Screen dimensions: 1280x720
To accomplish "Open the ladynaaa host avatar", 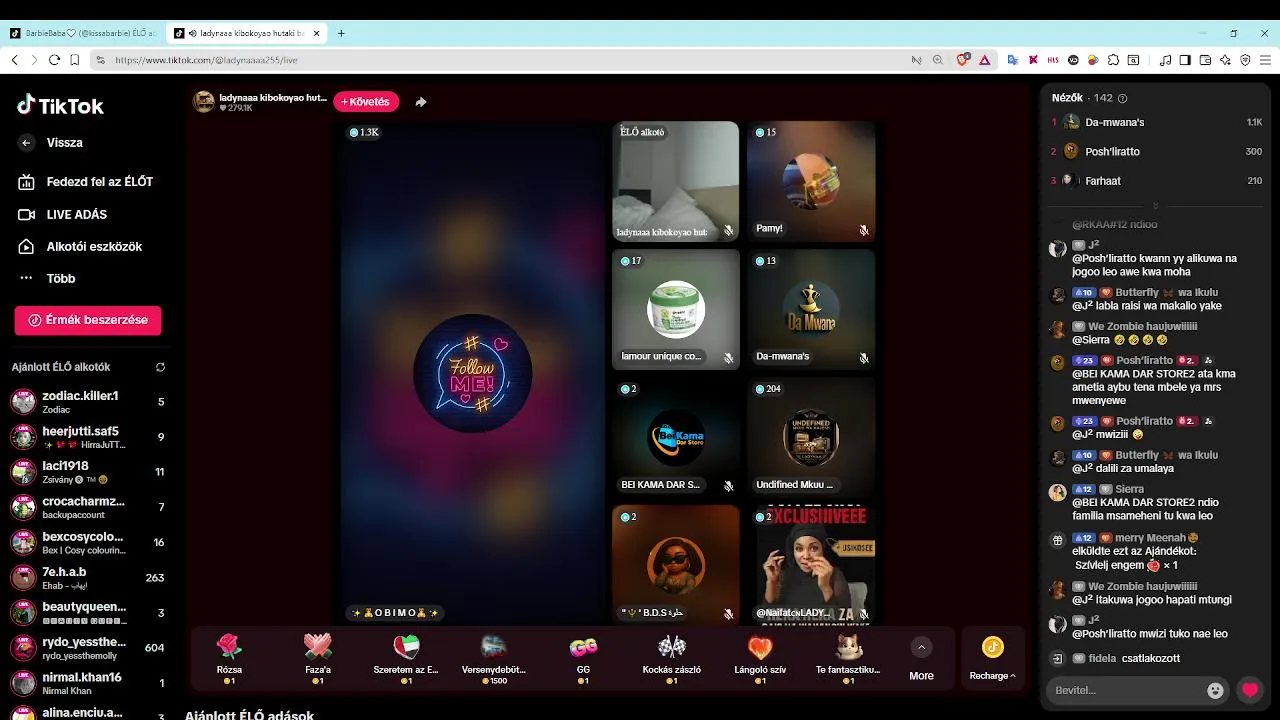I will (x=204, y=102).
